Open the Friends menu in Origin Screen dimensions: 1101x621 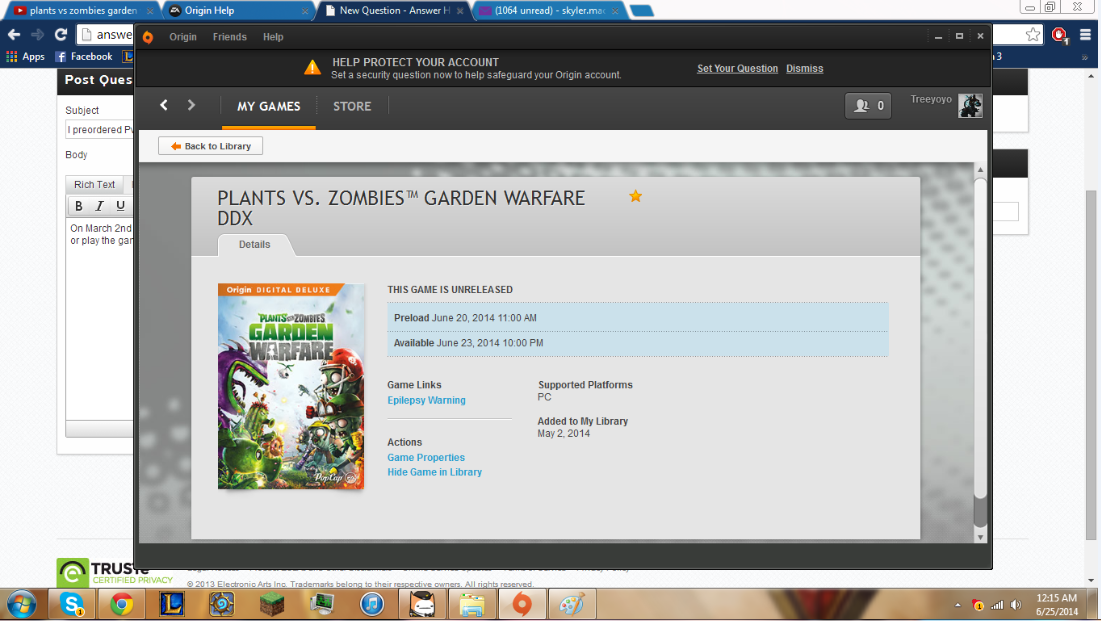pos(230,37)
